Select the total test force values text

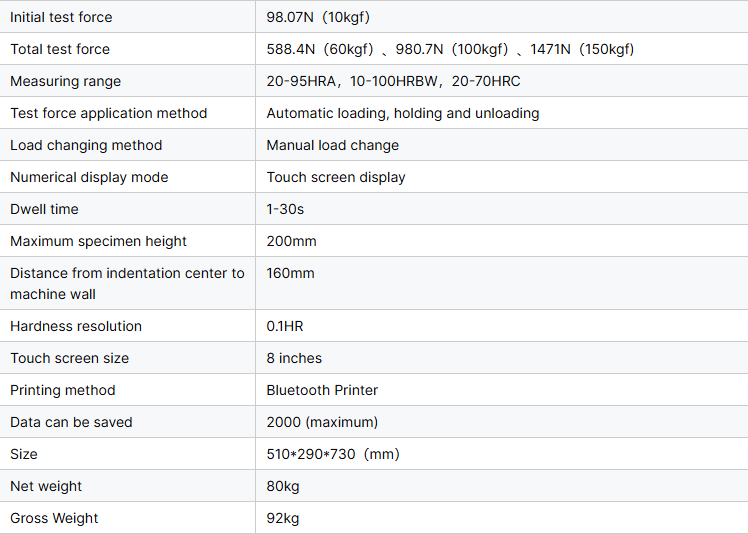click(450, 49)
